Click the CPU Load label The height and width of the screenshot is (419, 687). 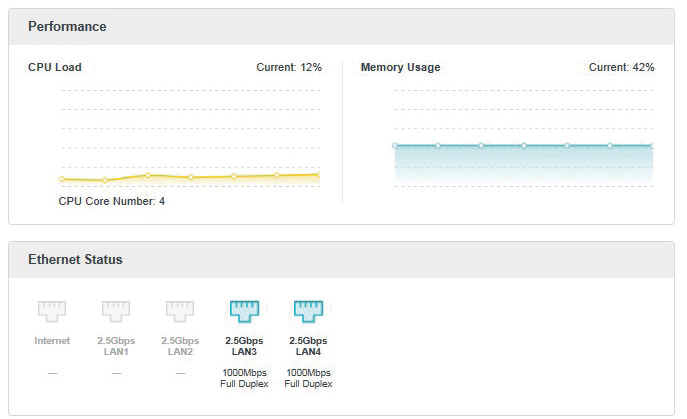[x=55, y=67]
